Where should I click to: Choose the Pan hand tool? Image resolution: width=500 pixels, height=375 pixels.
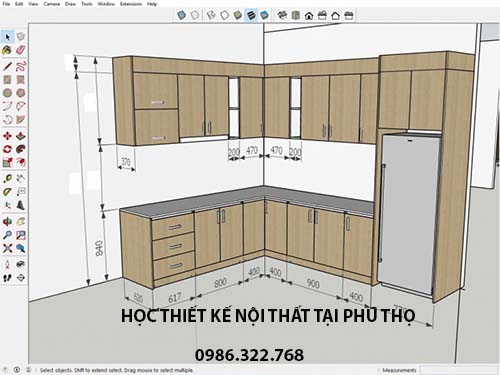[21, 221]
